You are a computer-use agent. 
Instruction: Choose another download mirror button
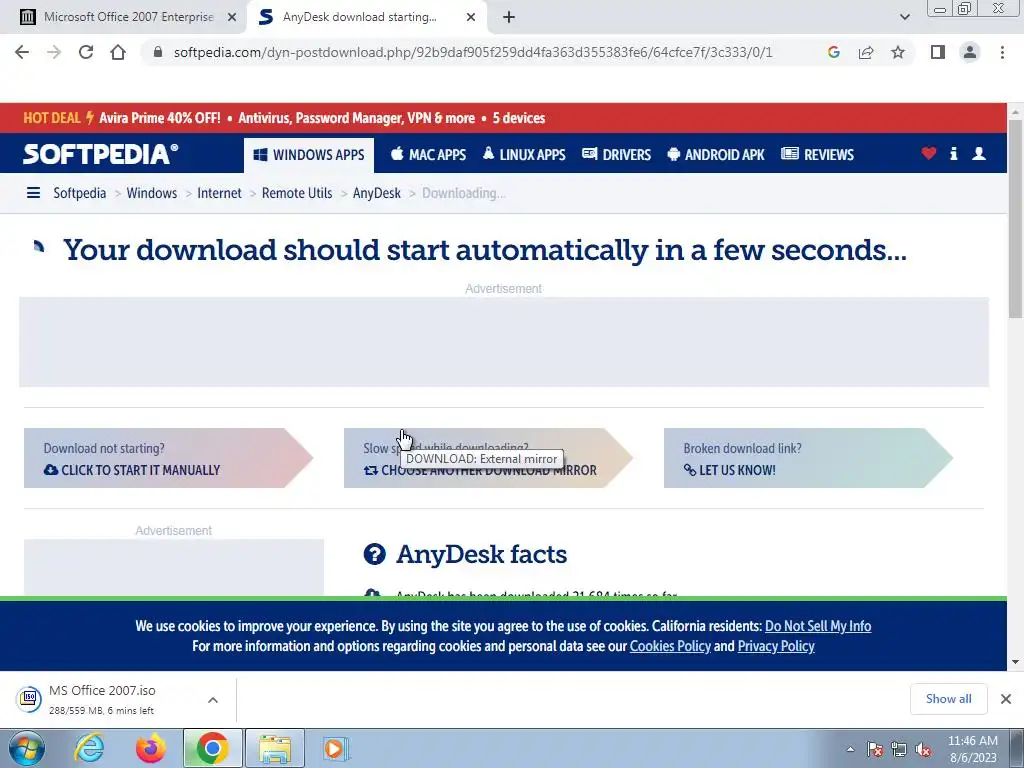(488, 458)
